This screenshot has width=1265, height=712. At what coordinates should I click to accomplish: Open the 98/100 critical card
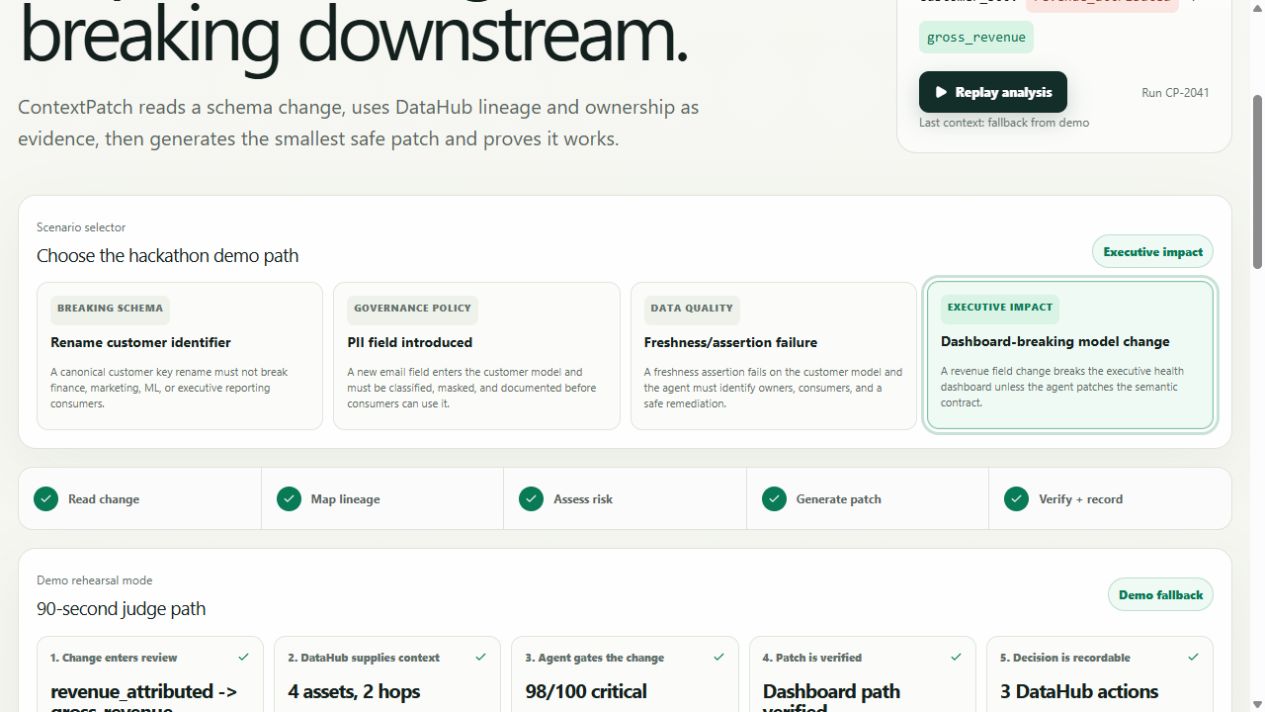coord(625,674)
